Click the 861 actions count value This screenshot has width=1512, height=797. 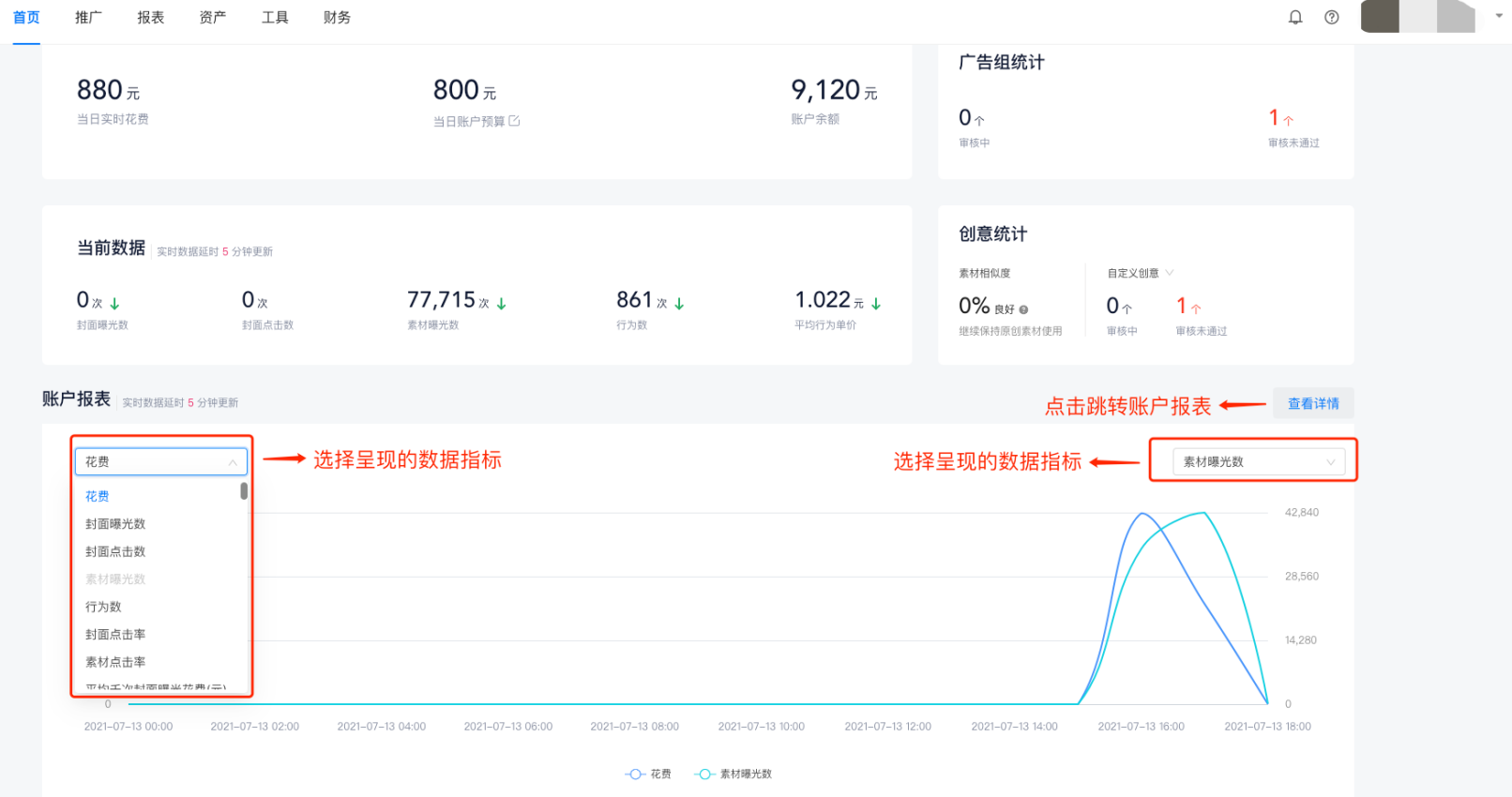point(634,300)
